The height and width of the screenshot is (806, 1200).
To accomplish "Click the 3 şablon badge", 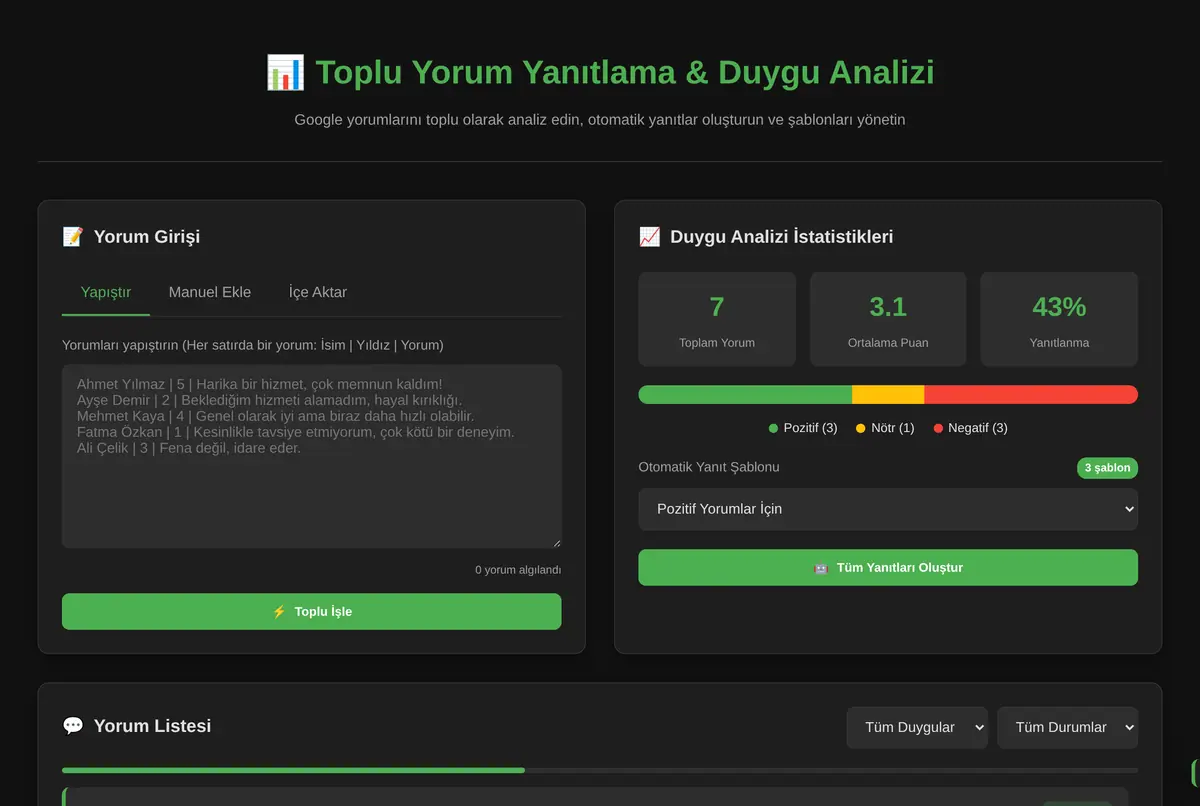I will [1107, 468].
